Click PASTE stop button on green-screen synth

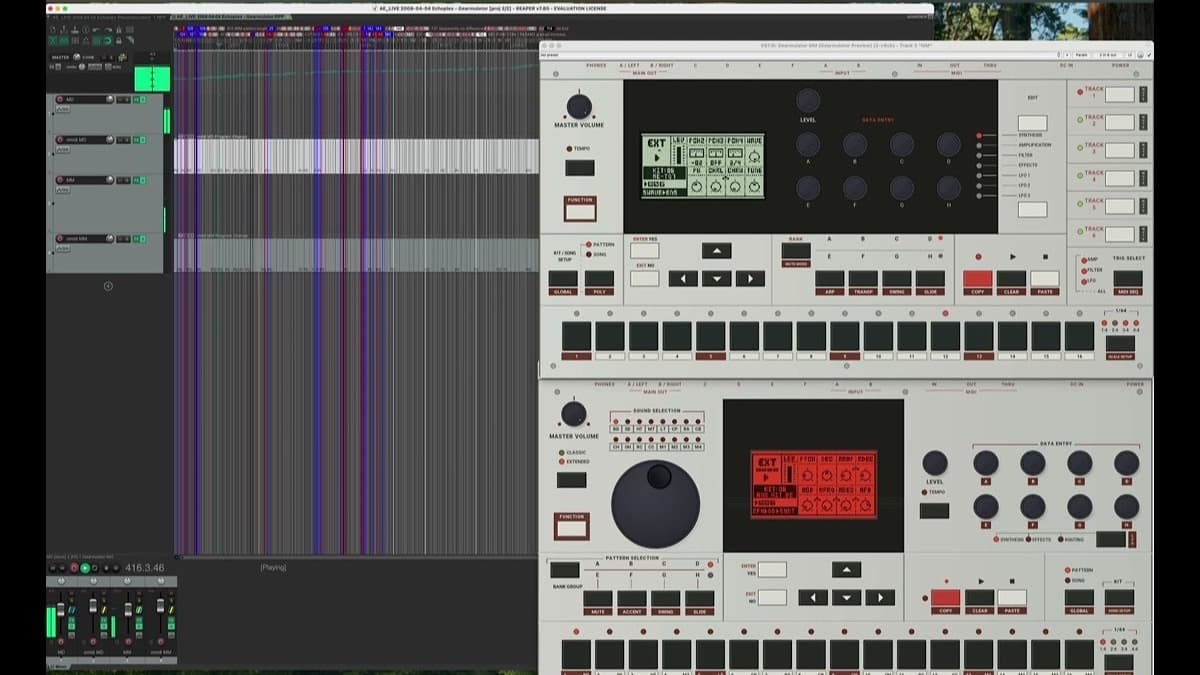point(1045,279)
